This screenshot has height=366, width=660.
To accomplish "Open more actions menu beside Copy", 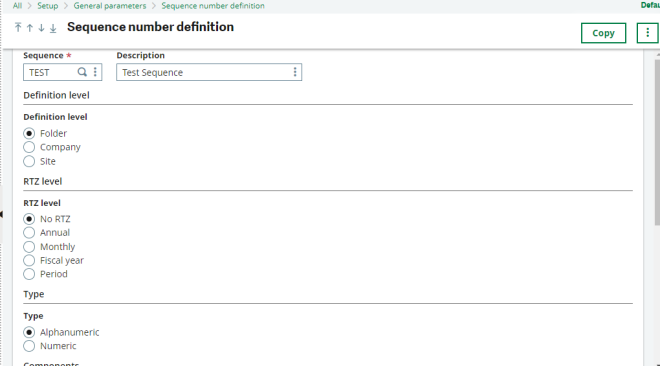I will (647, 33).
